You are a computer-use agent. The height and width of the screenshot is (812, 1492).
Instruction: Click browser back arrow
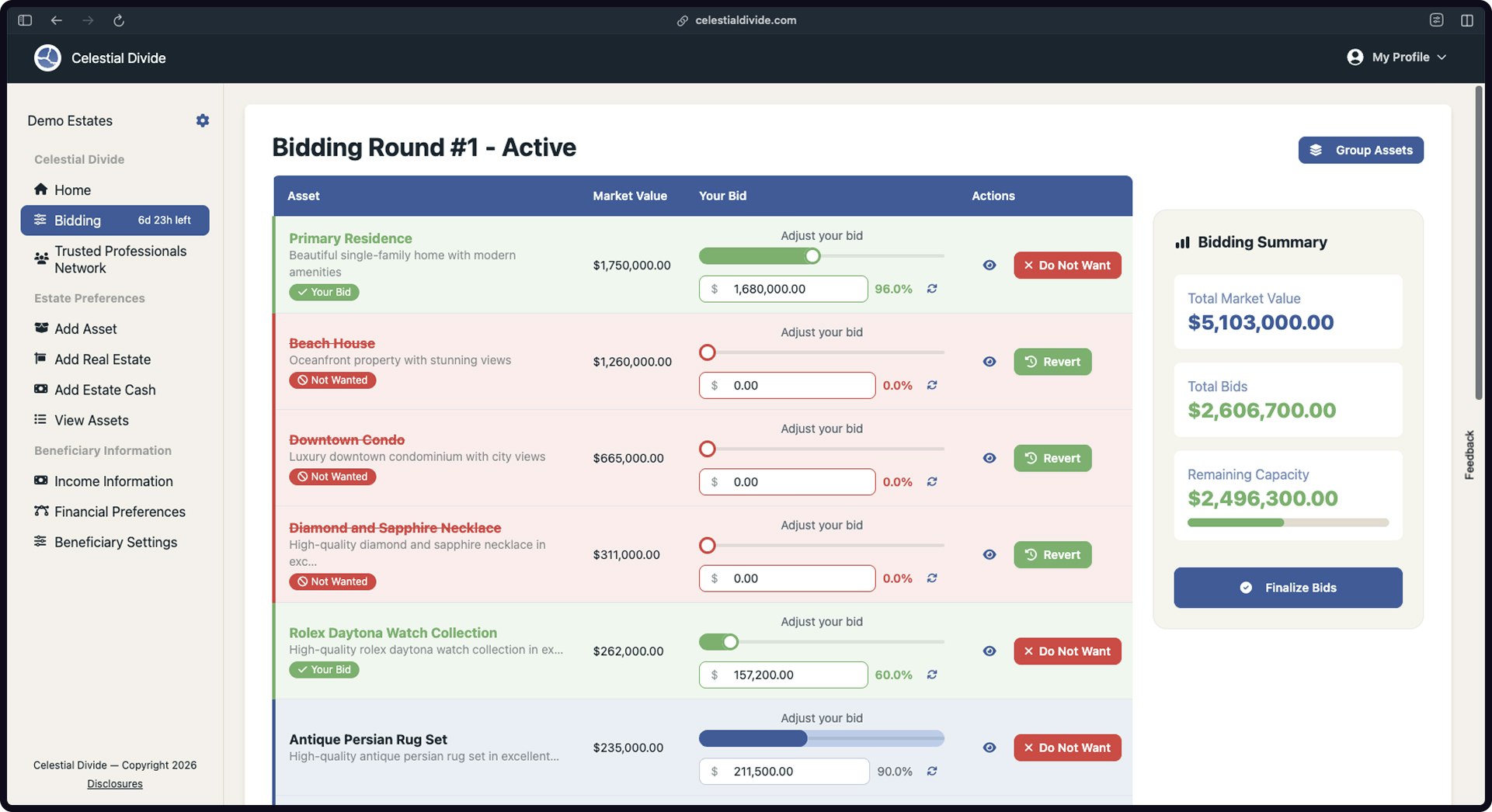56,20
